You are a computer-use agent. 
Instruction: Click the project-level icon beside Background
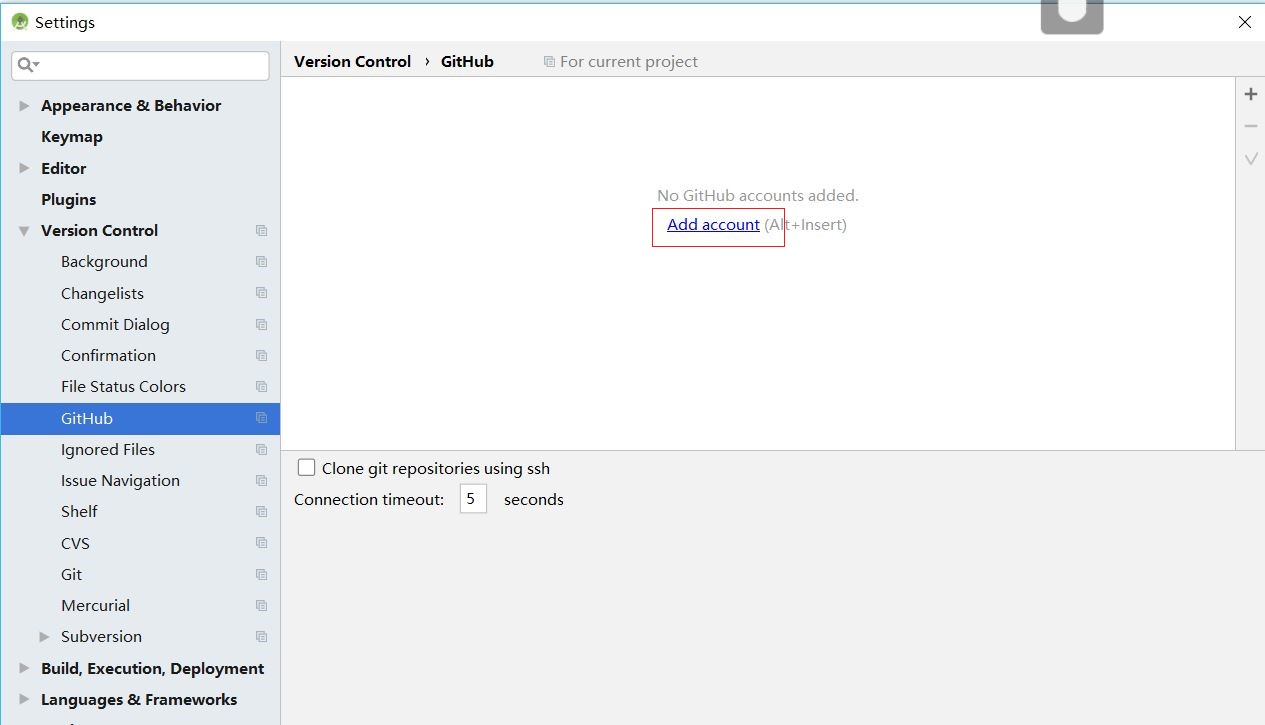[261, 262]
